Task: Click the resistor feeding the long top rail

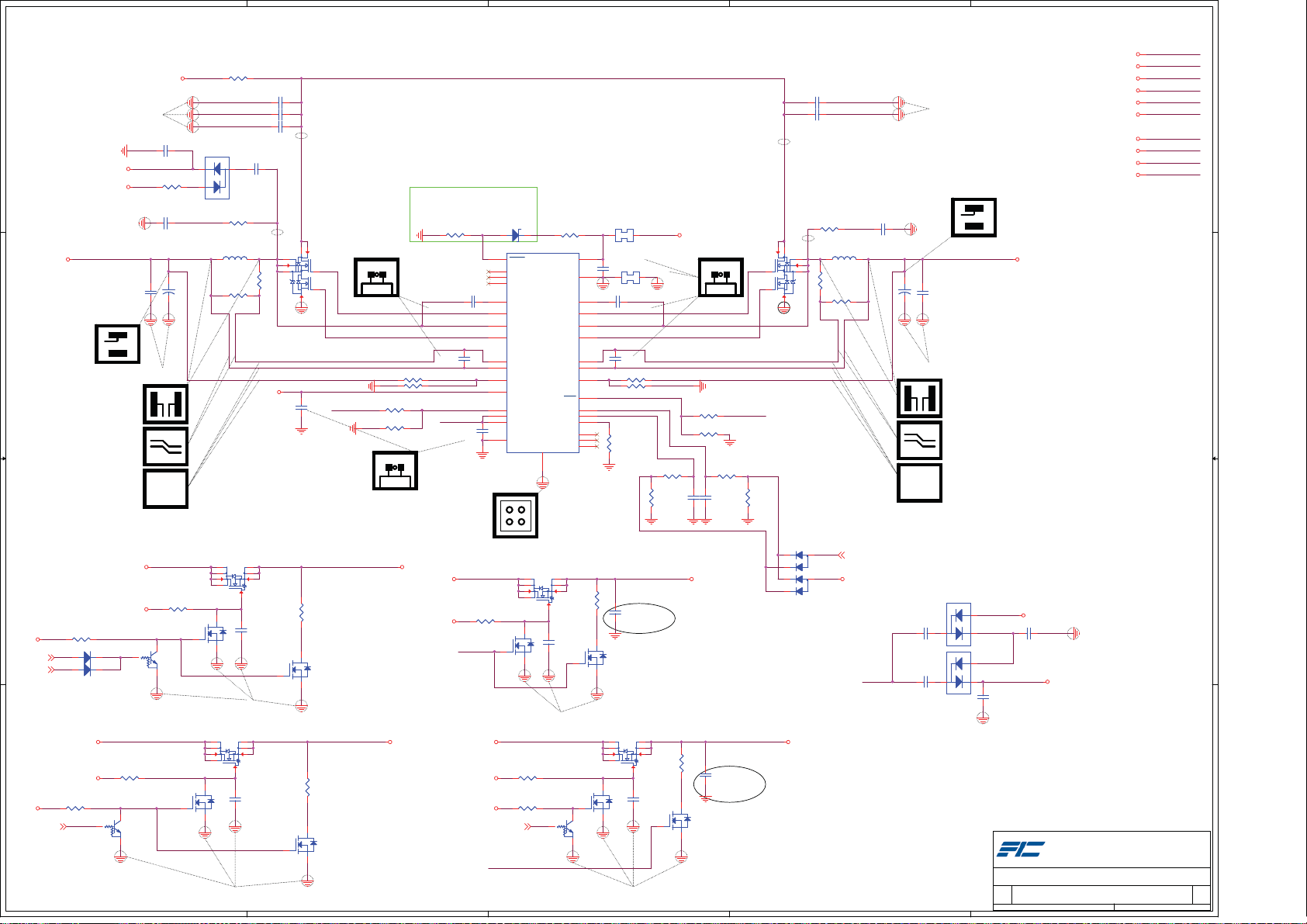Action: [x=239, y=78]
